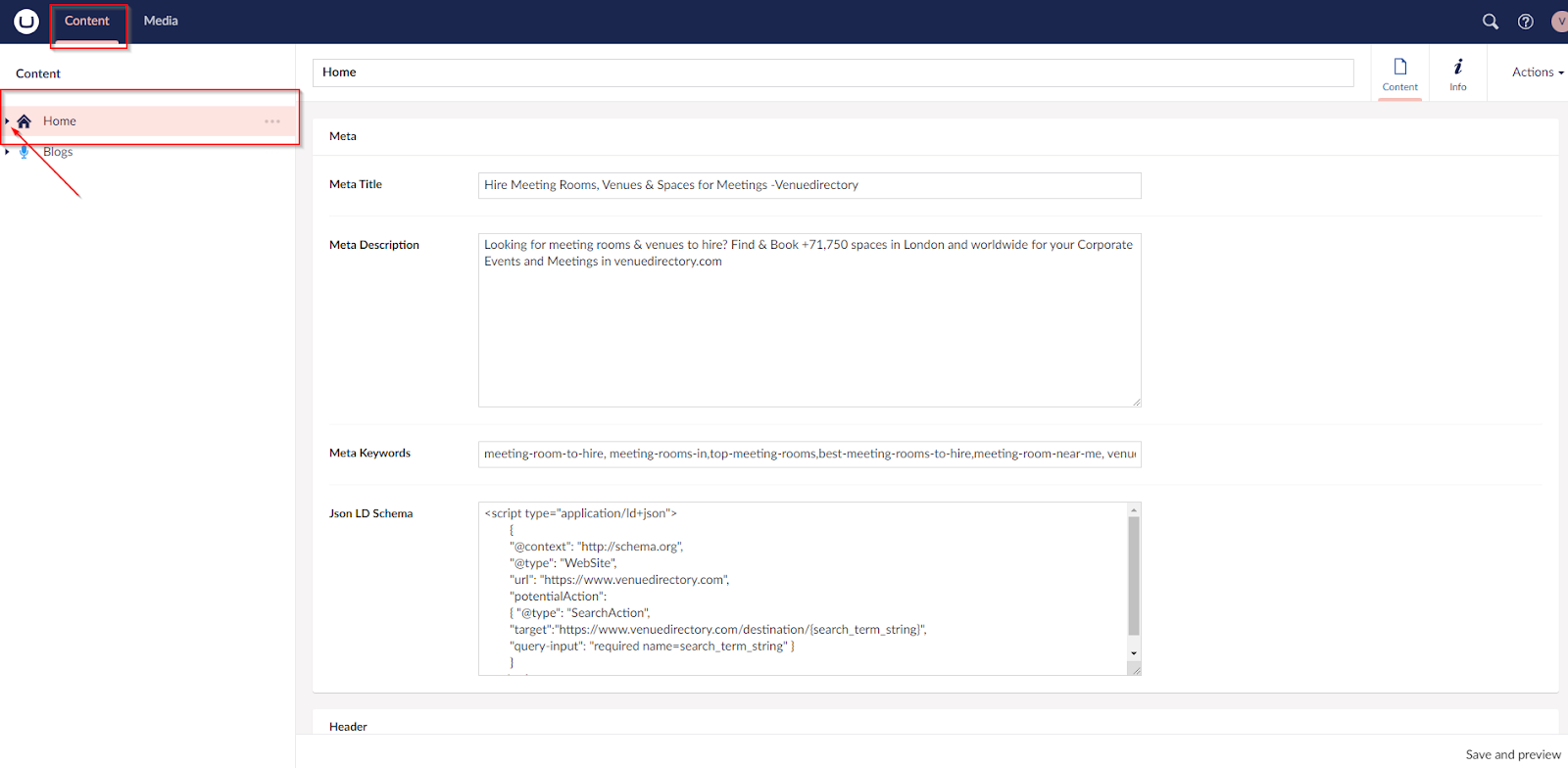Click the Home node name field
This screenshot has width=1568, height=768.
click(x=833, y=72)
